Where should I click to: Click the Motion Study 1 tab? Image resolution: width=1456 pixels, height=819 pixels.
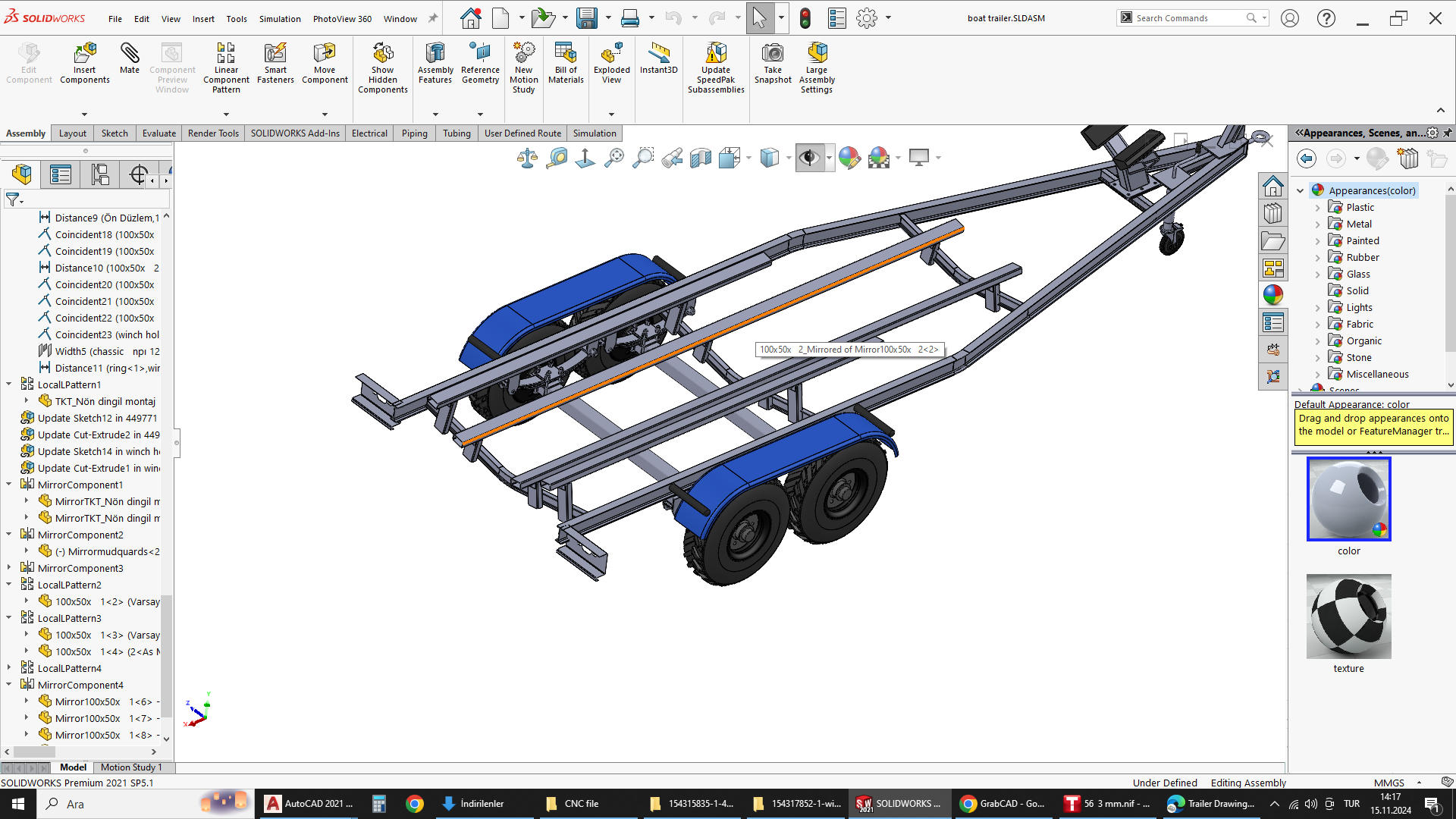coord(131,767)
